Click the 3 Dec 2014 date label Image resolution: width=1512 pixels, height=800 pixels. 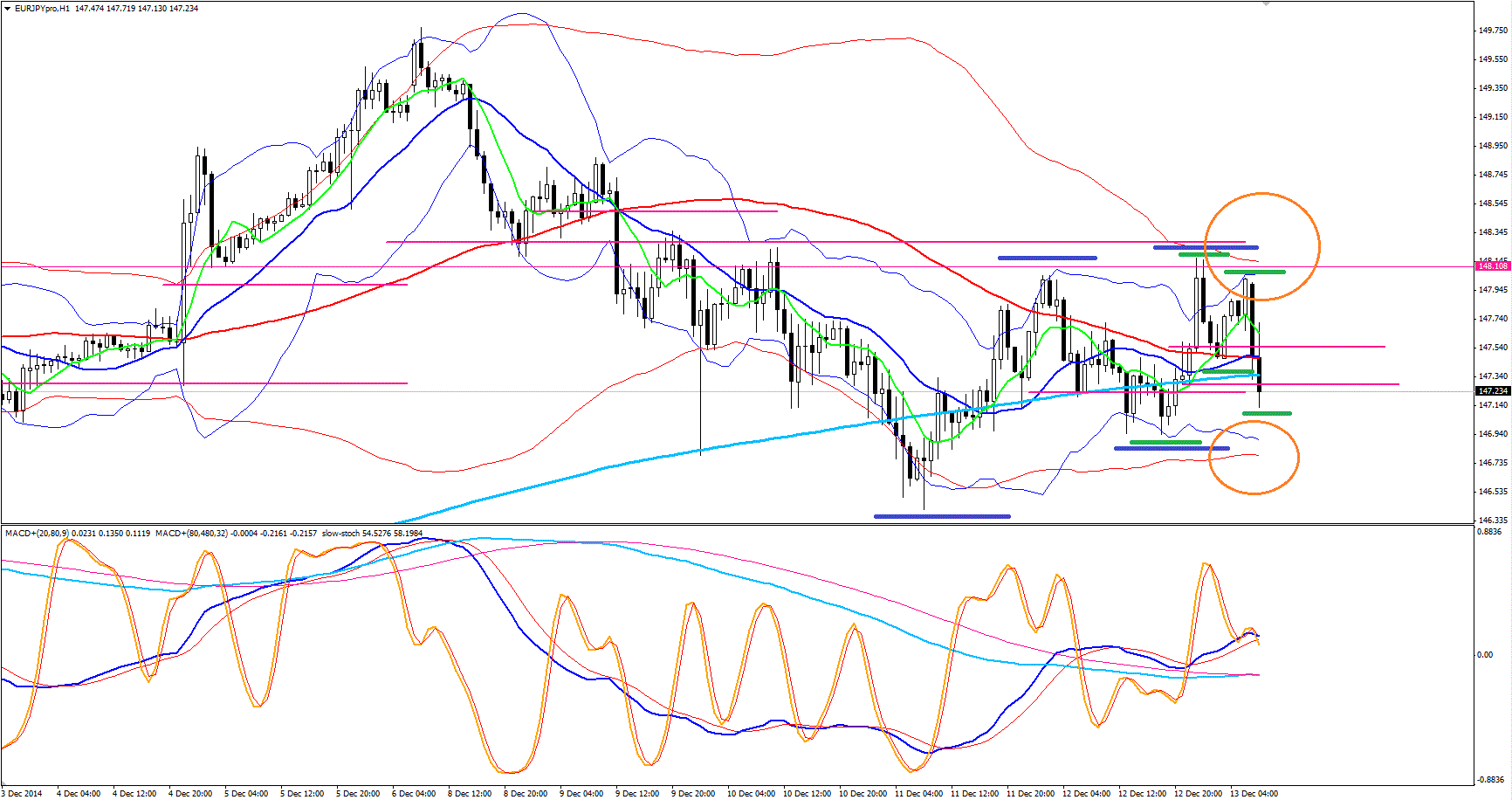point(21,794)
